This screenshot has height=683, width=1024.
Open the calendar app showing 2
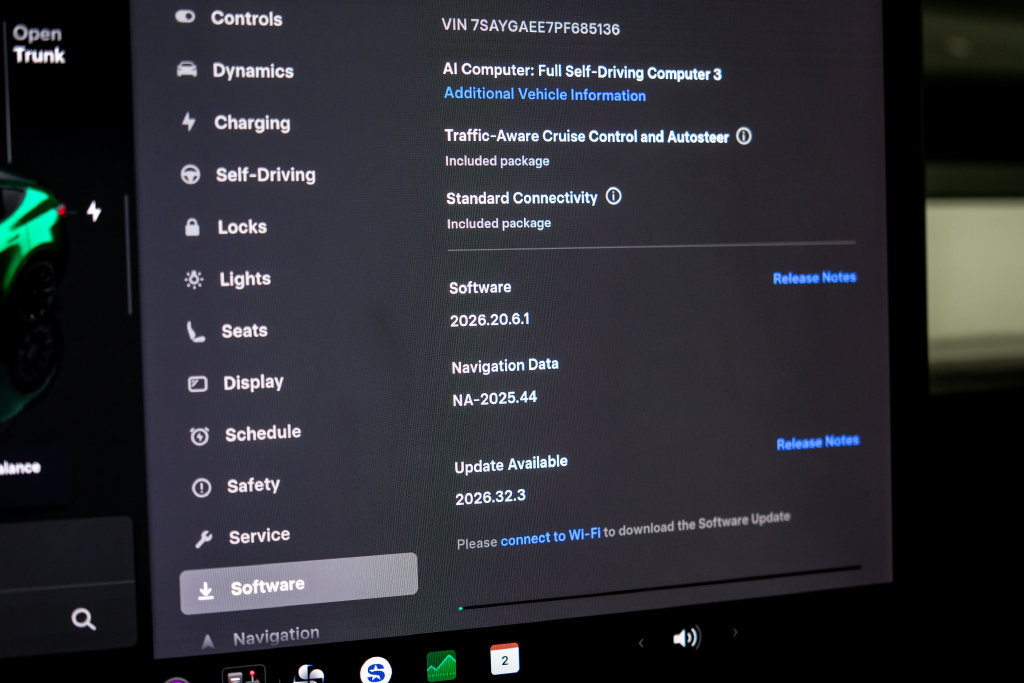pos(505,659)
